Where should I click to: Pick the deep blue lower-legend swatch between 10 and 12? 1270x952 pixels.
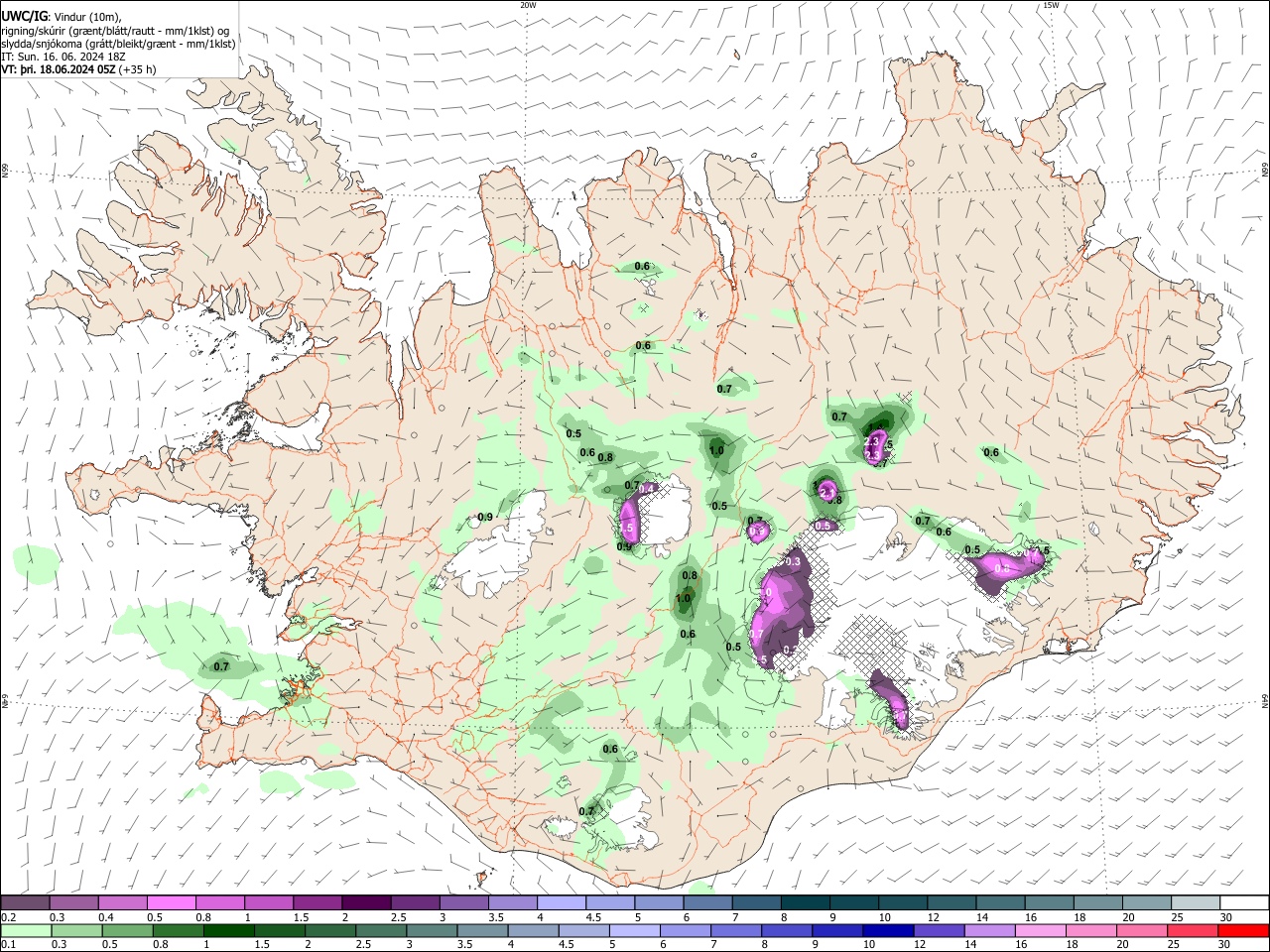(x=889, y=930)
